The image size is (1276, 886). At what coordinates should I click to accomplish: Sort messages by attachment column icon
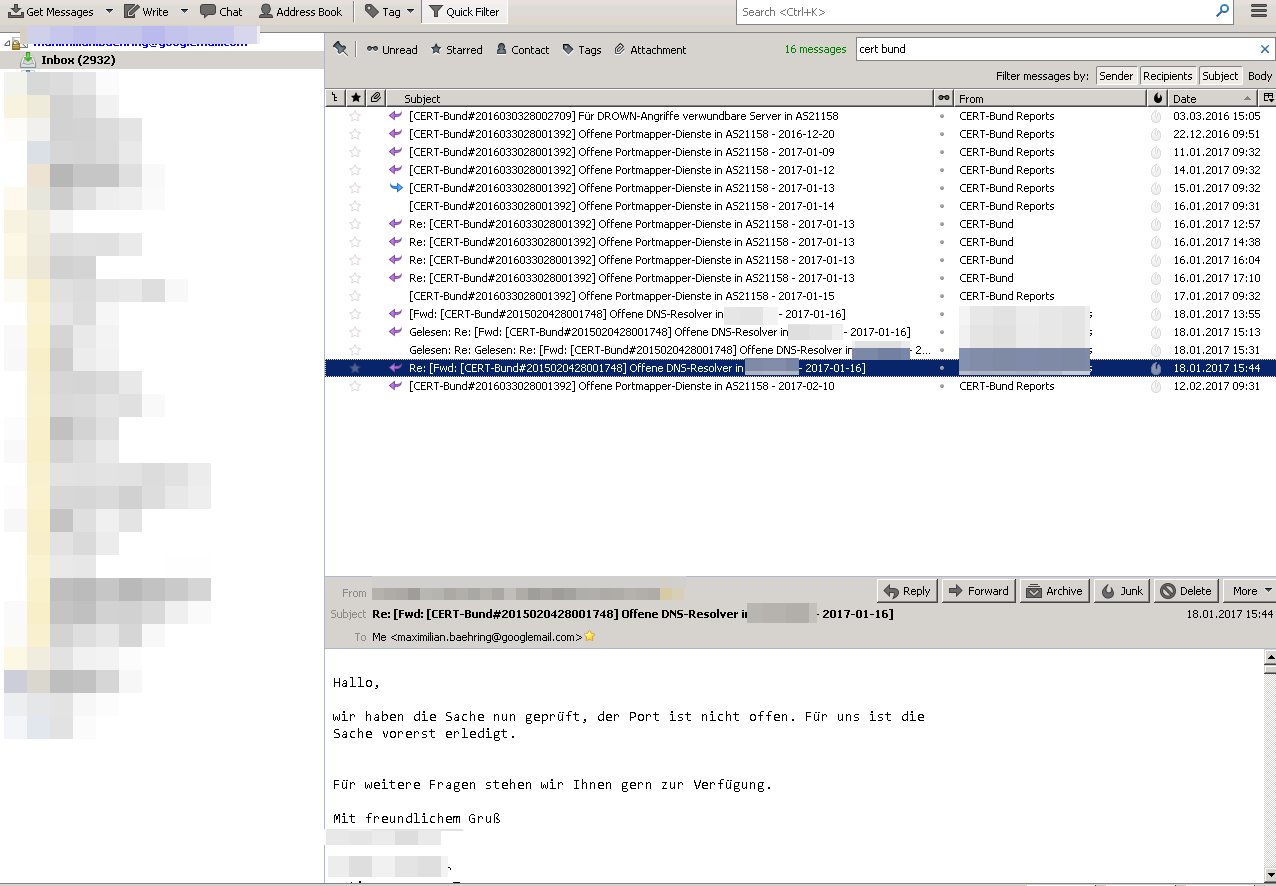point(375,98)
